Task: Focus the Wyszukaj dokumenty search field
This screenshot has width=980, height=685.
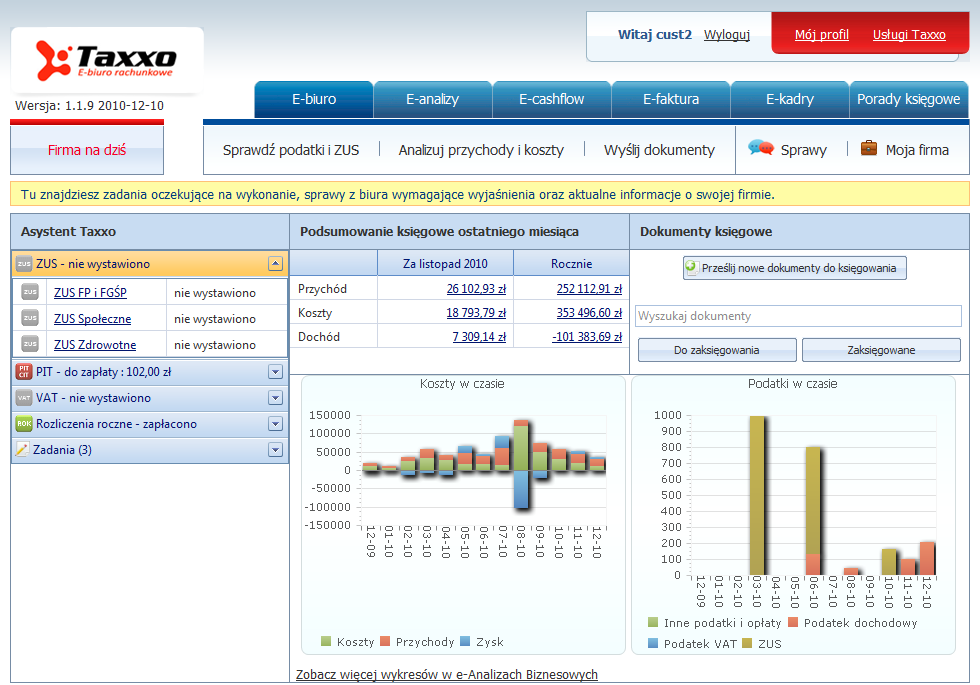Action: [798, 316]
